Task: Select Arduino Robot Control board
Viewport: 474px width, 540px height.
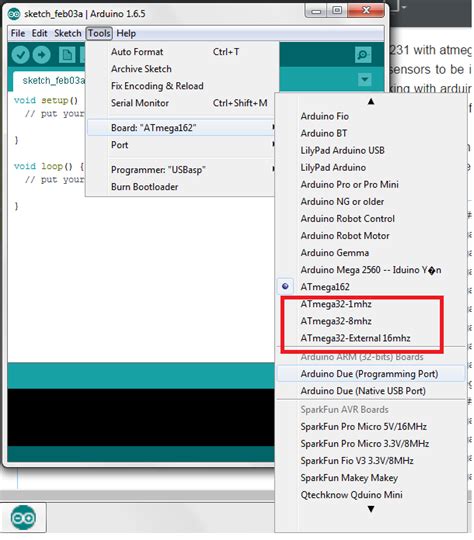Action: pos(371,219)
